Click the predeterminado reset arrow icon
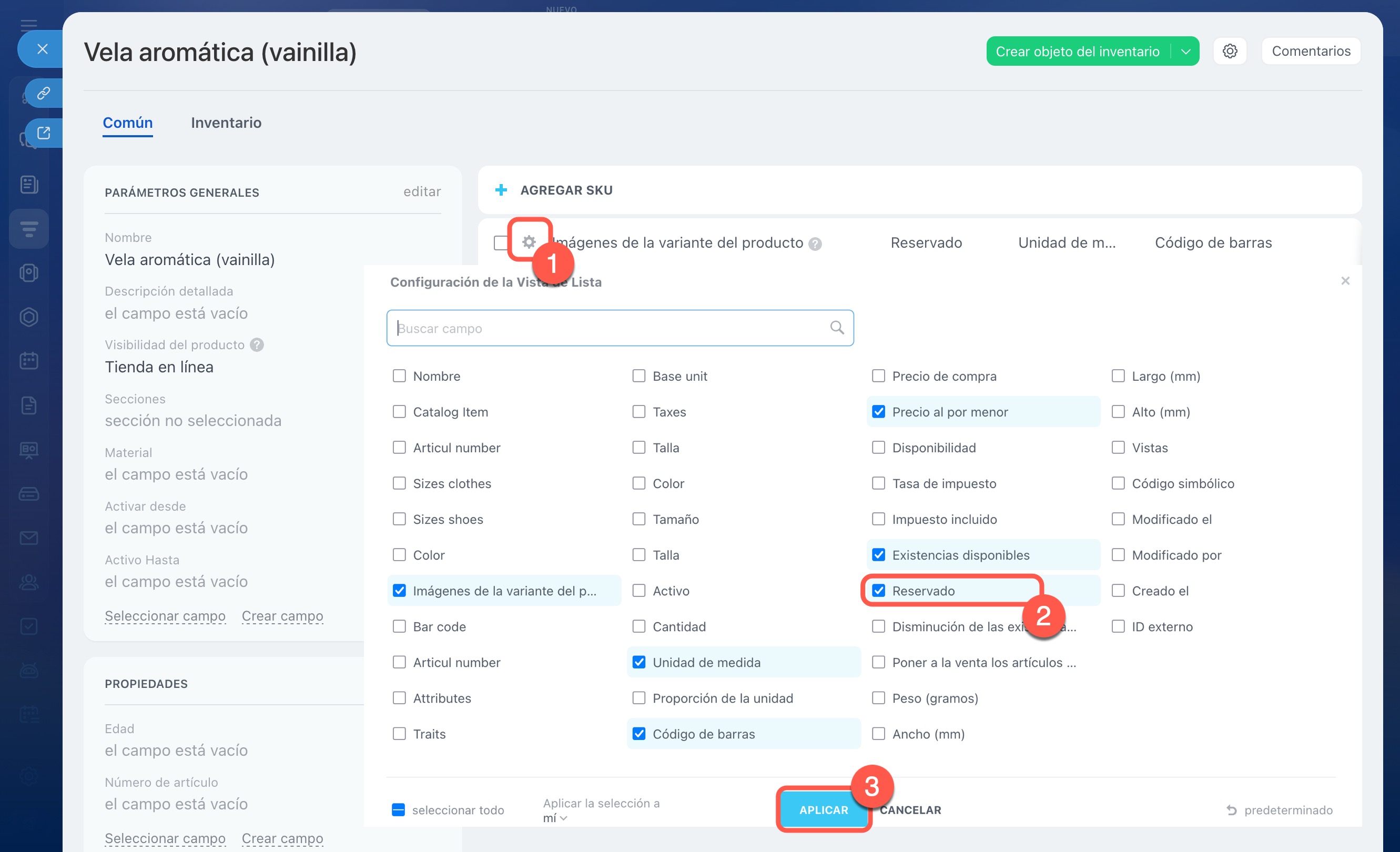The image size is (1400, 852). tap(1231, 810)
